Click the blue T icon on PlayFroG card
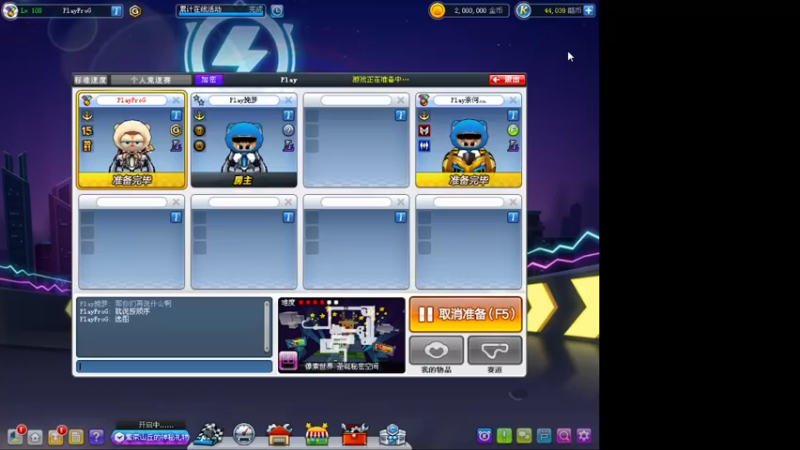 click(176, 115)
